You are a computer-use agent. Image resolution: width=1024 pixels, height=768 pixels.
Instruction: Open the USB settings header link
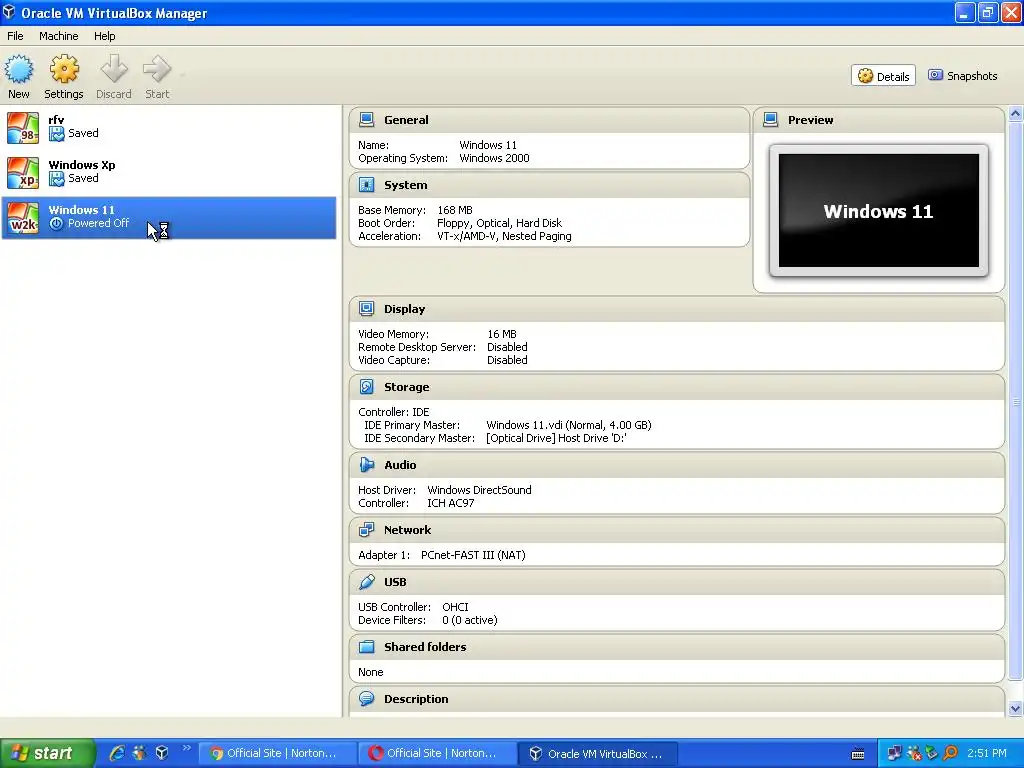point(395,581)
